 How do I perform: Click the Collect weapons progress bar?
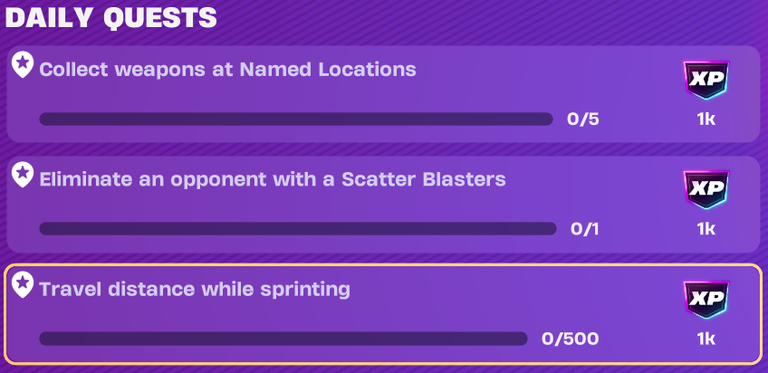point(296,119)
